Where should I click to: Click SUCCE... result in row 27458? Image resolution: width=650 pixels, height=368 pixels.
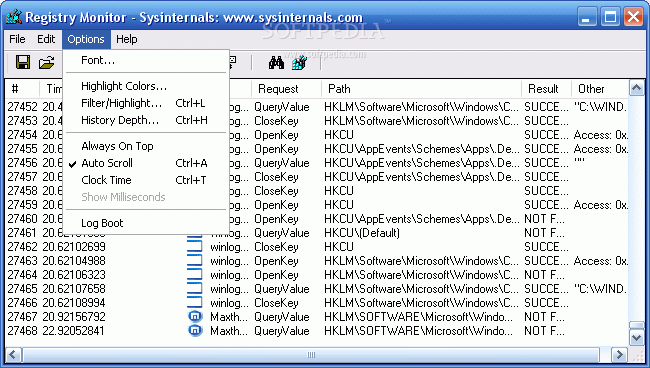546,191
